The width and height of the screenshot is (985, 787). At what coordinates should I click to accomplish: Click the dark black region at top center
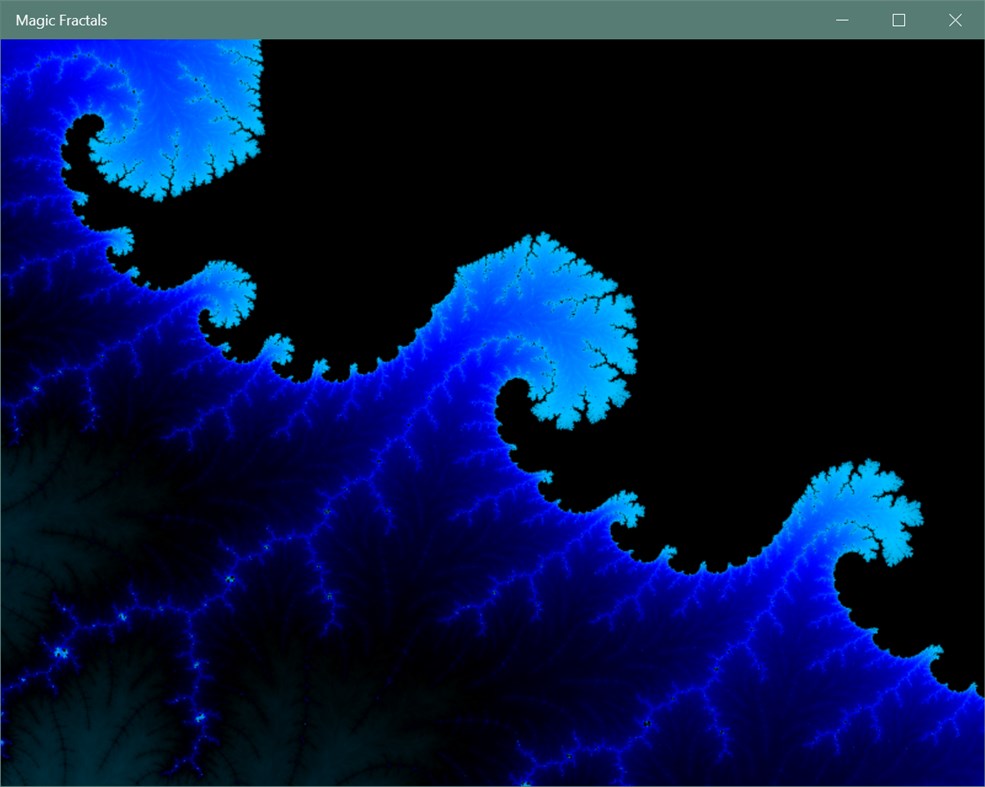[x=600, y=120]
